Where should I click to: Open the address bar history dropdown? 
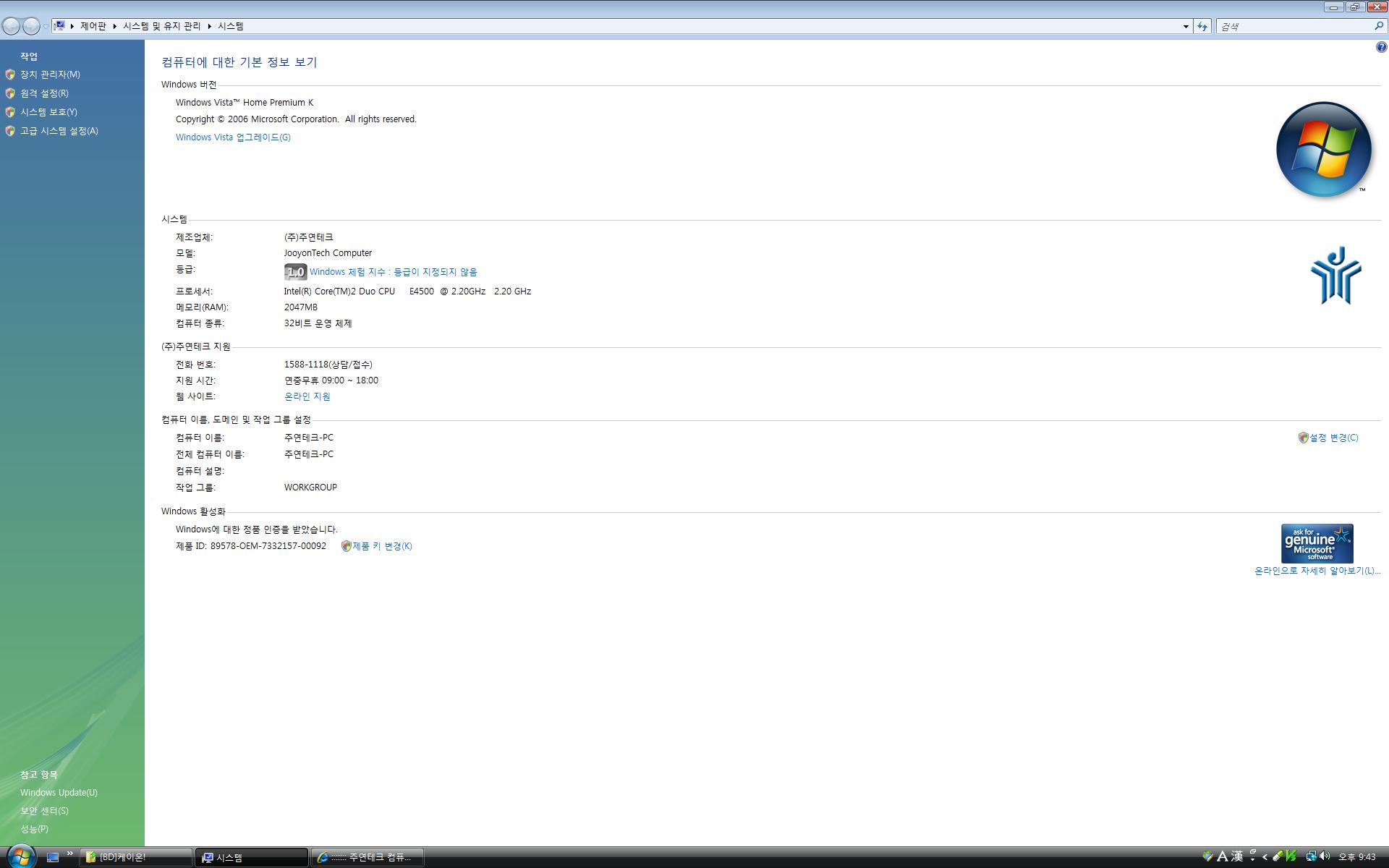1186,27
